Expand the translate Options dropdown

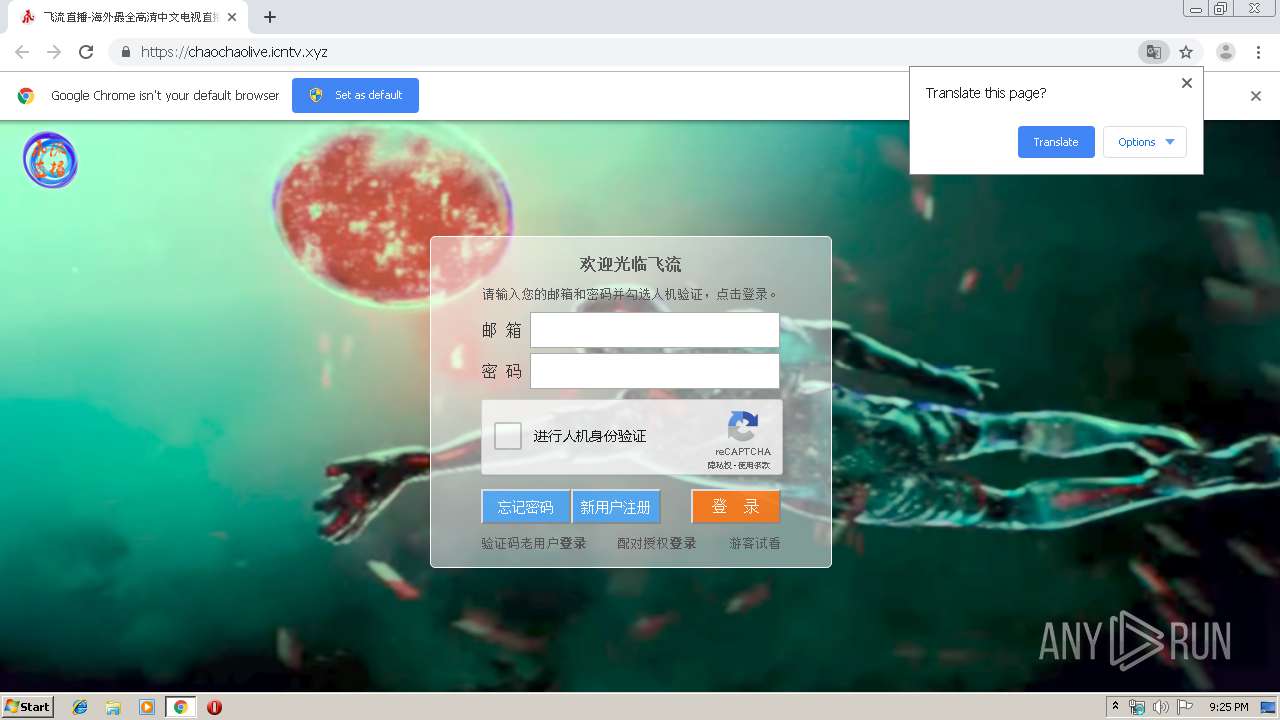click(x=1145, y=142)
